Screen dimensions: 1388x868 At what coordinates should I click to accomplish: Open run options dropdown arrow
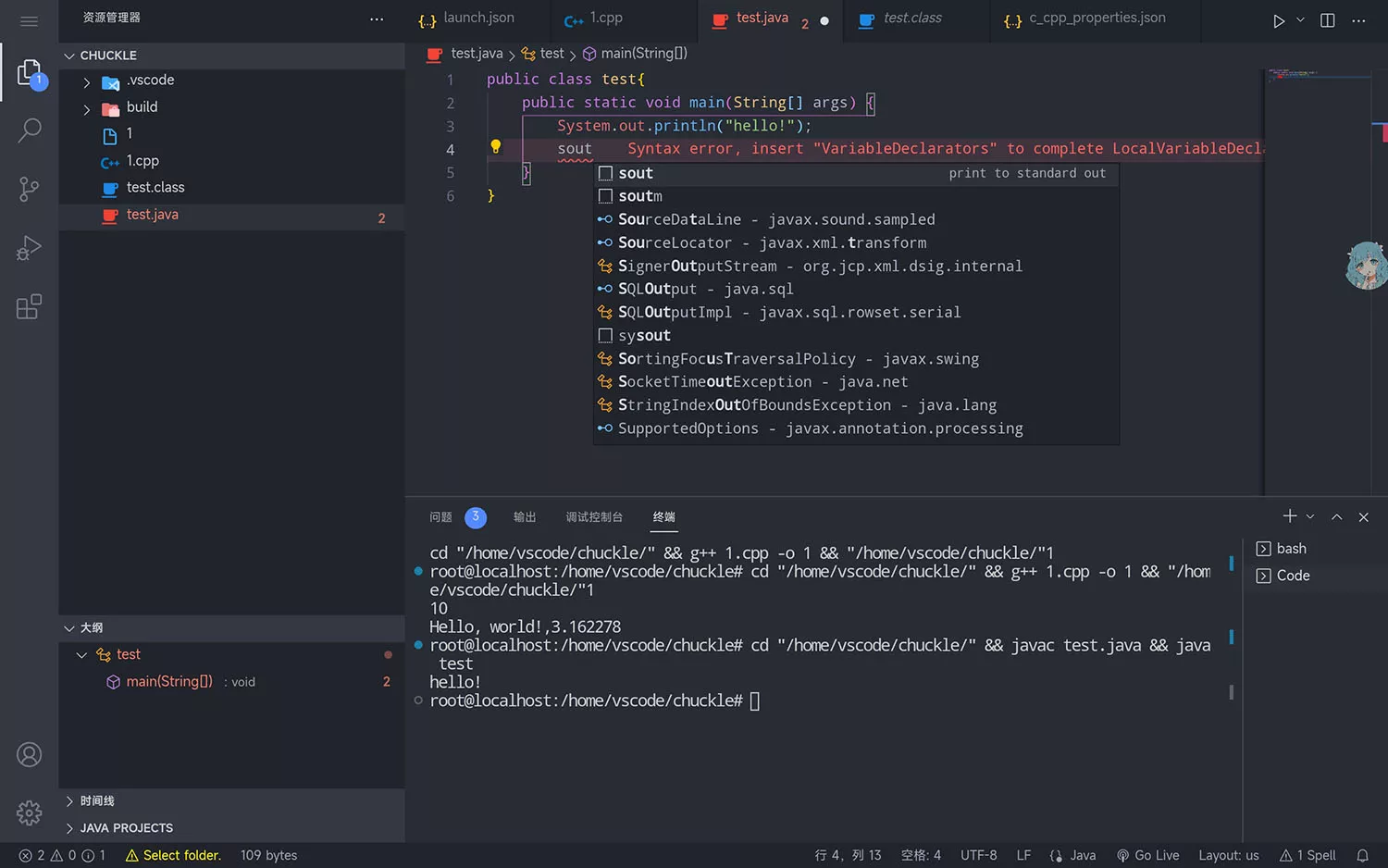(x=1300, y=20)
